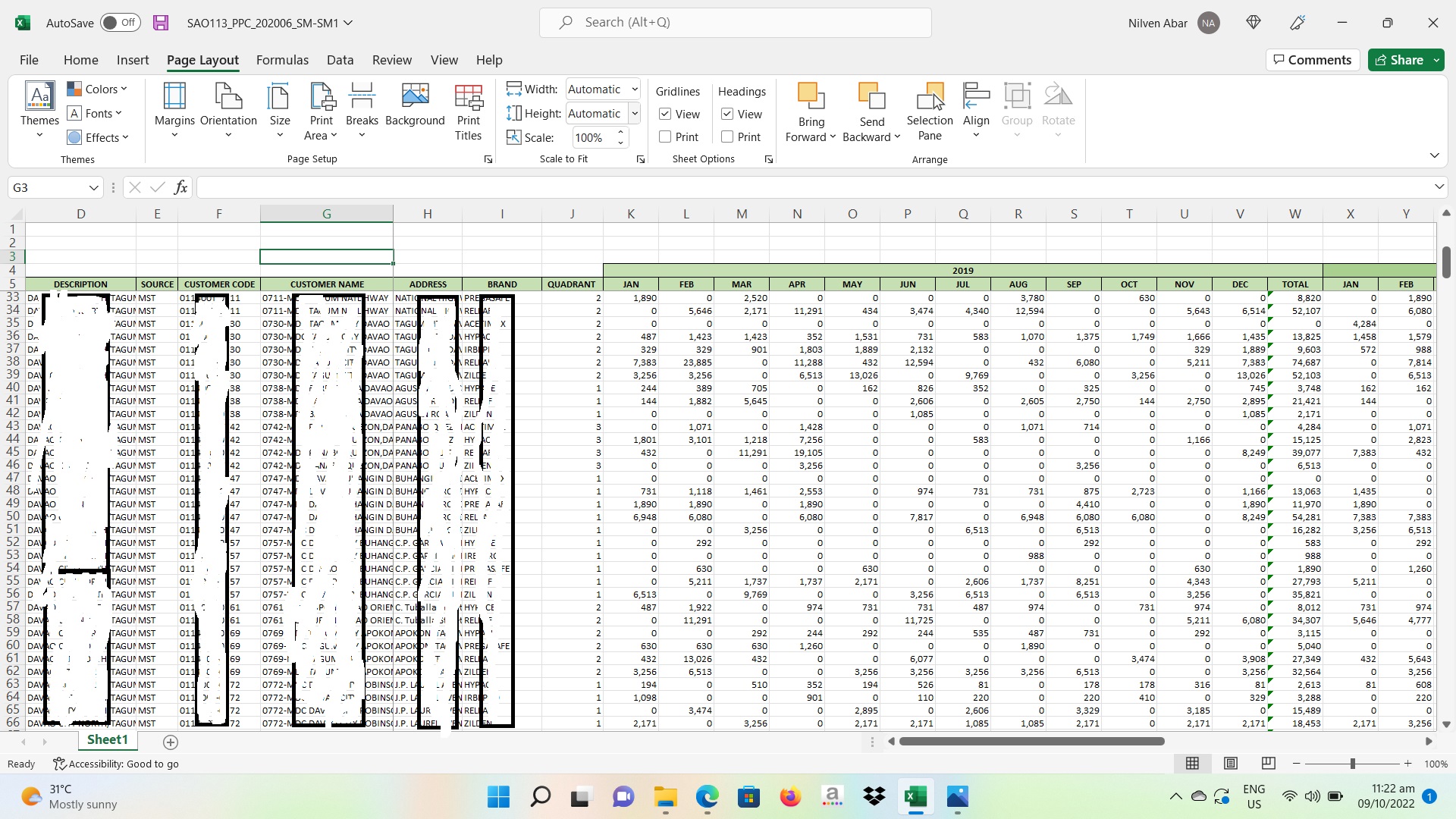Switch to the Data tab

tap(340, 60)
